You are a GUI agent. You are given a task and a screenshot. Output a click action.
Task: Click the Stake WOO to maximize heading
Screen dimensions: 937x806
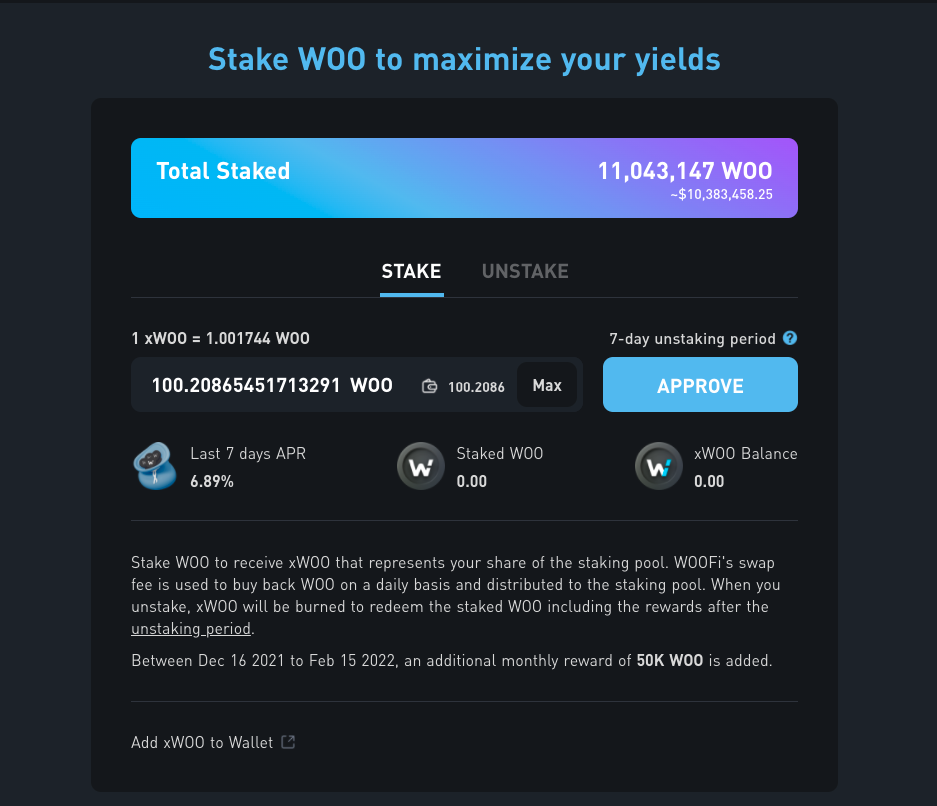(x=464, y=60)
